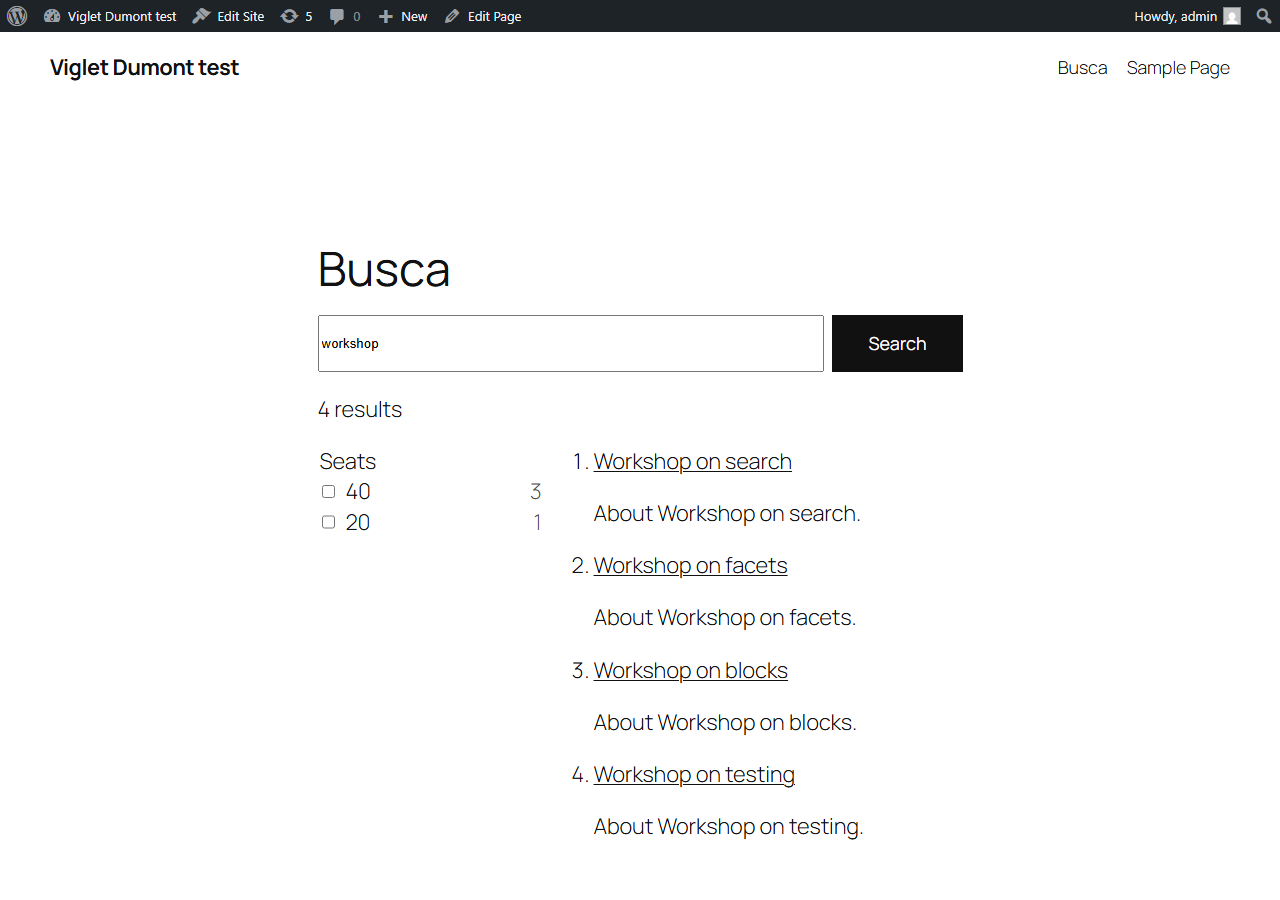Click the 4 results count text

point(360,410)
